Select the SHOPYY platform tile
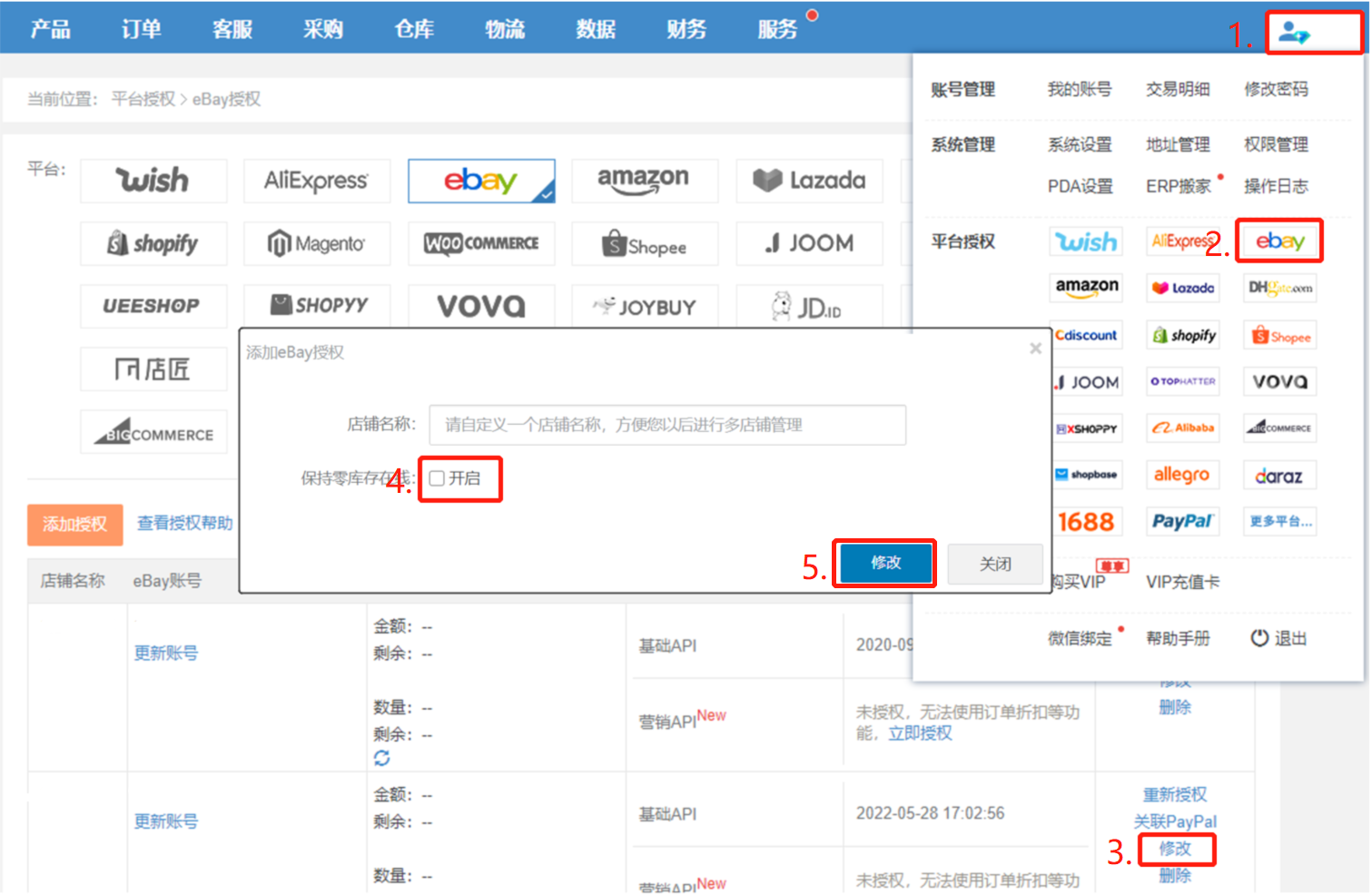The height and width of the screenshot is (895, 1372). point(317,306)
